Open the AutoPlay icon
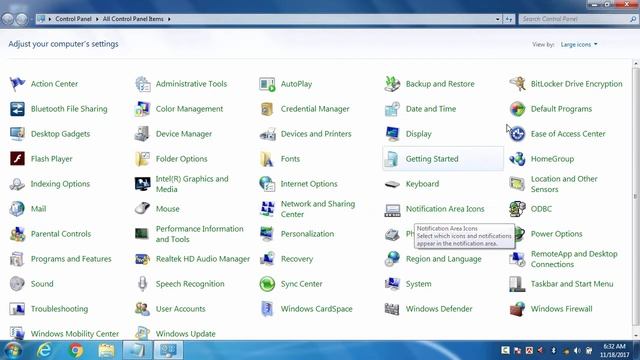 coord(267,84)
